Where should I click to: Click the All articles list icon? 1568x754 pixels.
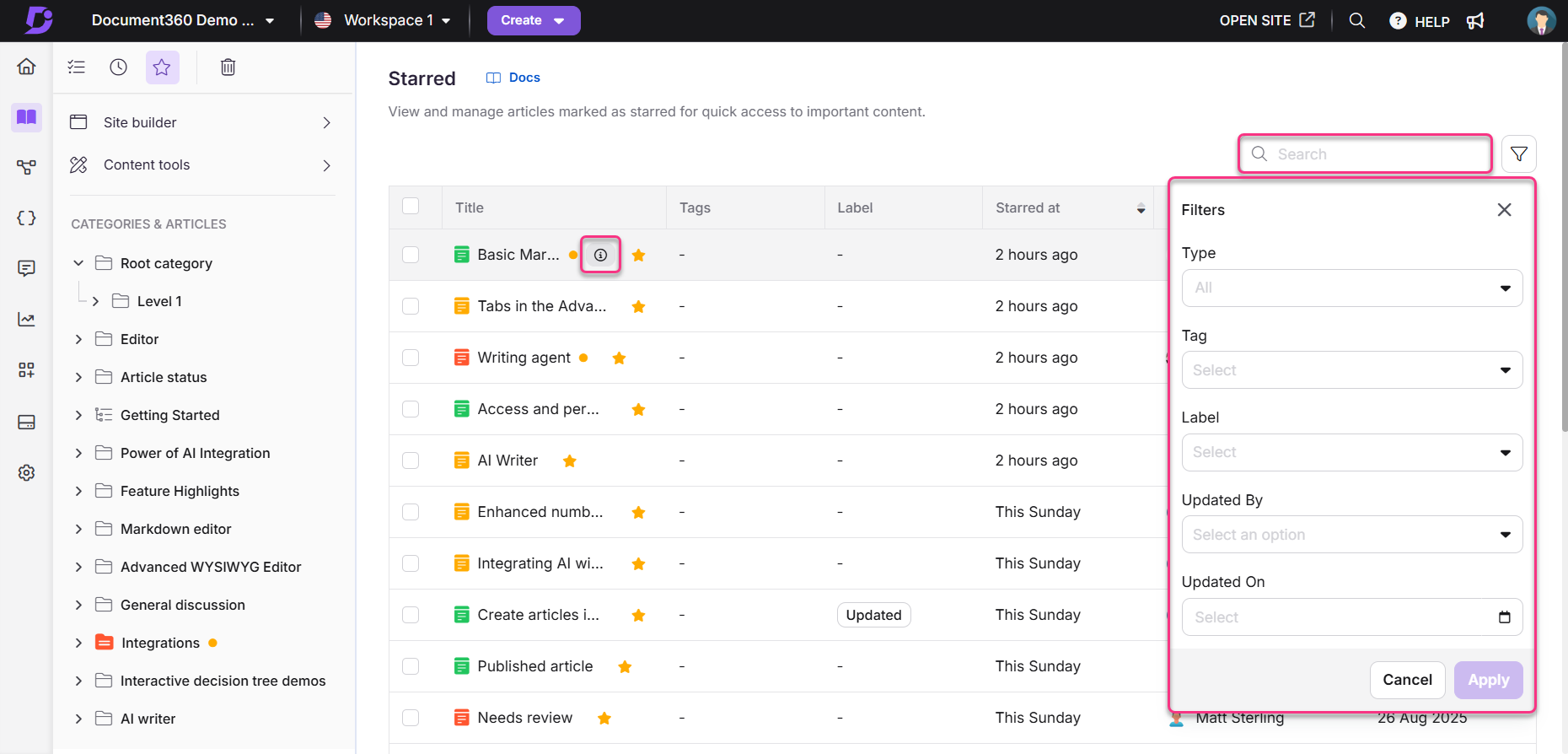click(77, 67)
